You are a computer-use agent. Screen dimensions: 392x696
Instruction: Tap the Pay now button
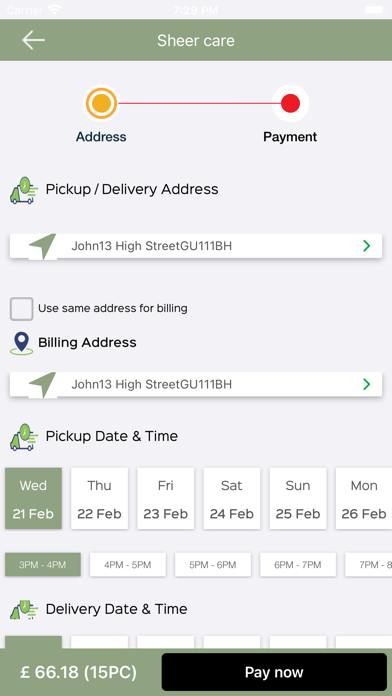point(274,672)
